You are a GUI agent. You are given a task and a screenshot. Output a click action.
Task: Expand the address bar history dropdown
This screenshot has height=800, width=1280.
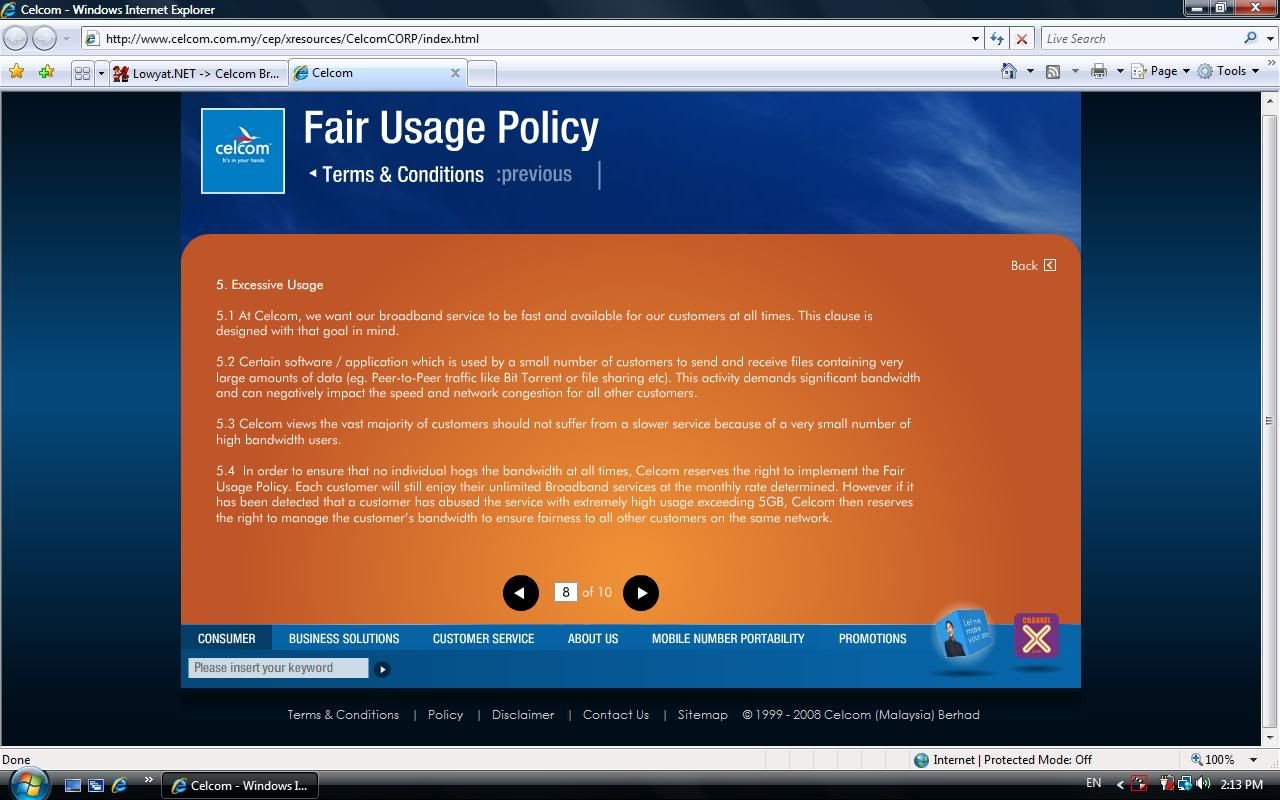(975, 39)
